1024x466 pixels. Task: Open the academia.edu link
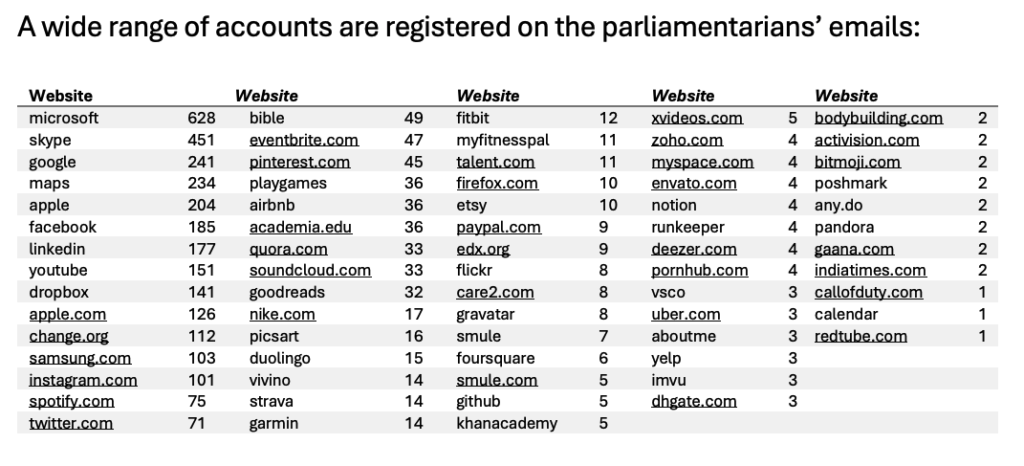pyautogui.click(x=300, y=227)
